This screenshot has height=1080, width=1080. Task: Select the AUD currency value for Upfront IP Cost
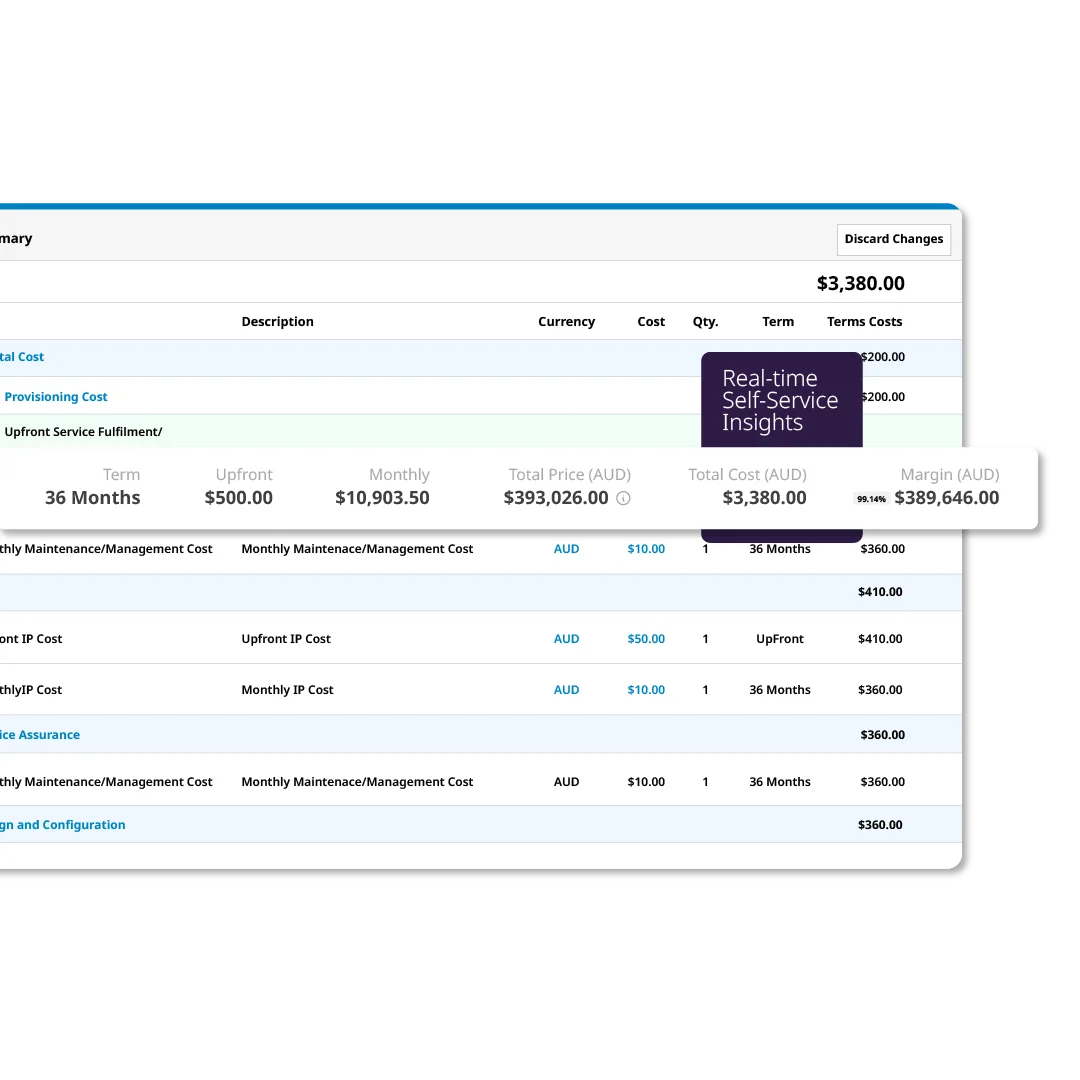click(x=566, y=638)
